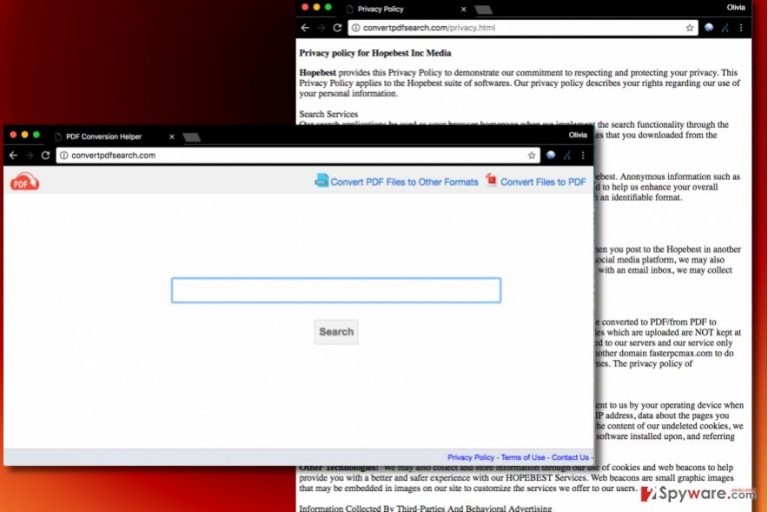Click forward arrow in the Privacy Policy window
The width and height of the screenshot is (768, 512).
click(x=321, y=28)
